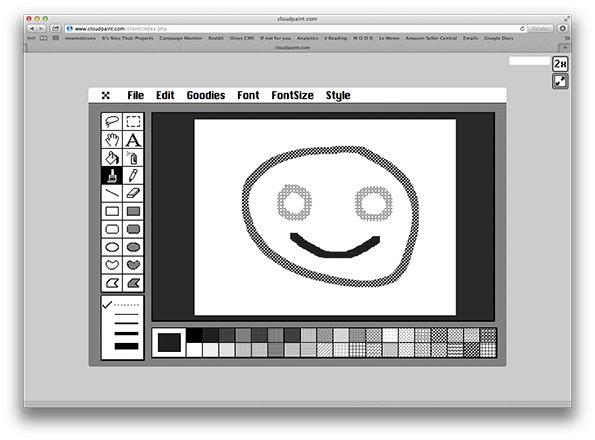Select the hollow Polygon tool
595x440 pixels.
click(112, 283)
